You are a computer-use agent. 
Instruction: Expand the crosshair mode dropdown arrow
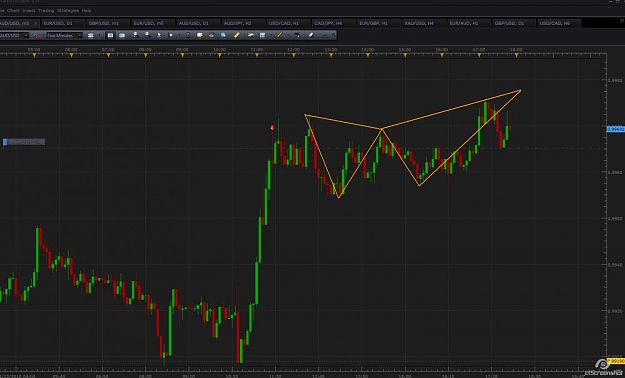180,35
